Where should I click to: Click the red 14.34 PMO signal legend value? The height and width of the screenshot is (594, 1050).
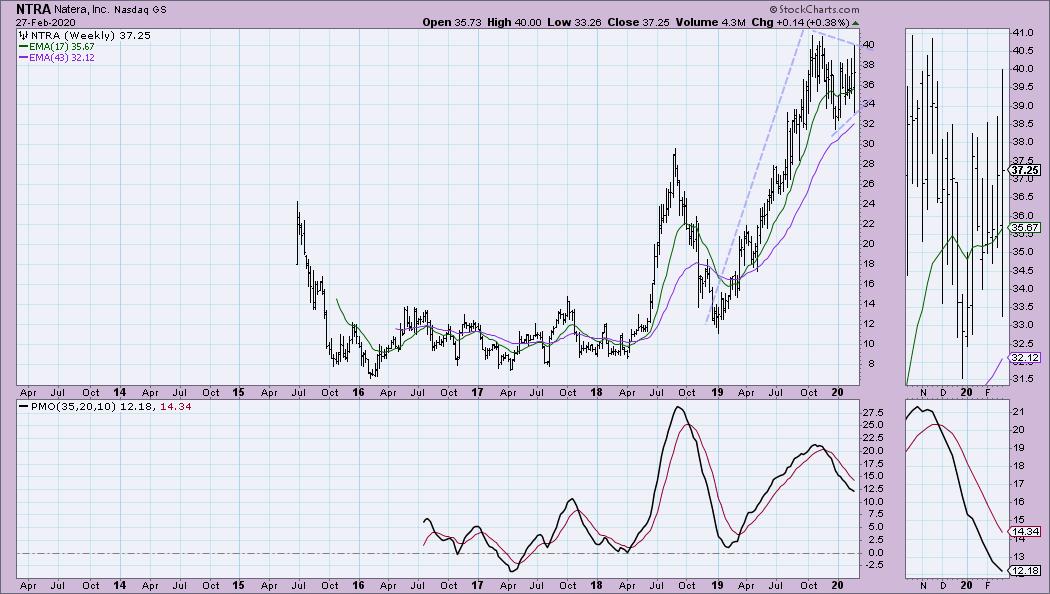point(175,406)
